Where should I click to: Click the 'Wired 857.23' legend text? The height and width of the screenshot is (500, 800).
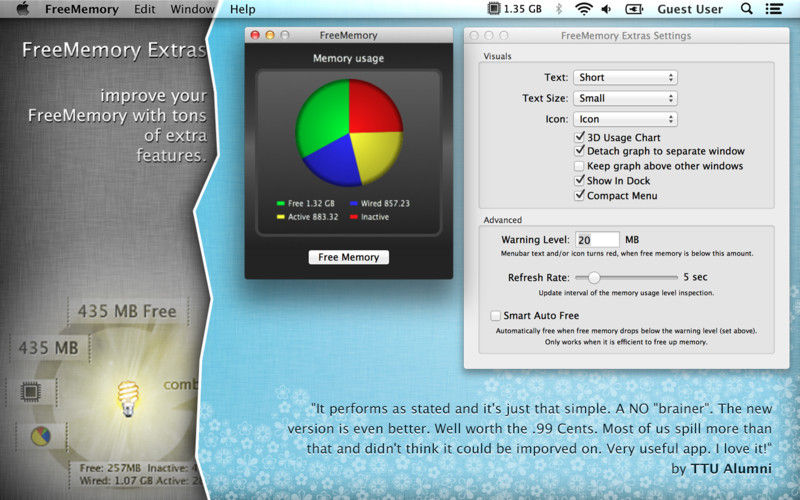(385, 203)
